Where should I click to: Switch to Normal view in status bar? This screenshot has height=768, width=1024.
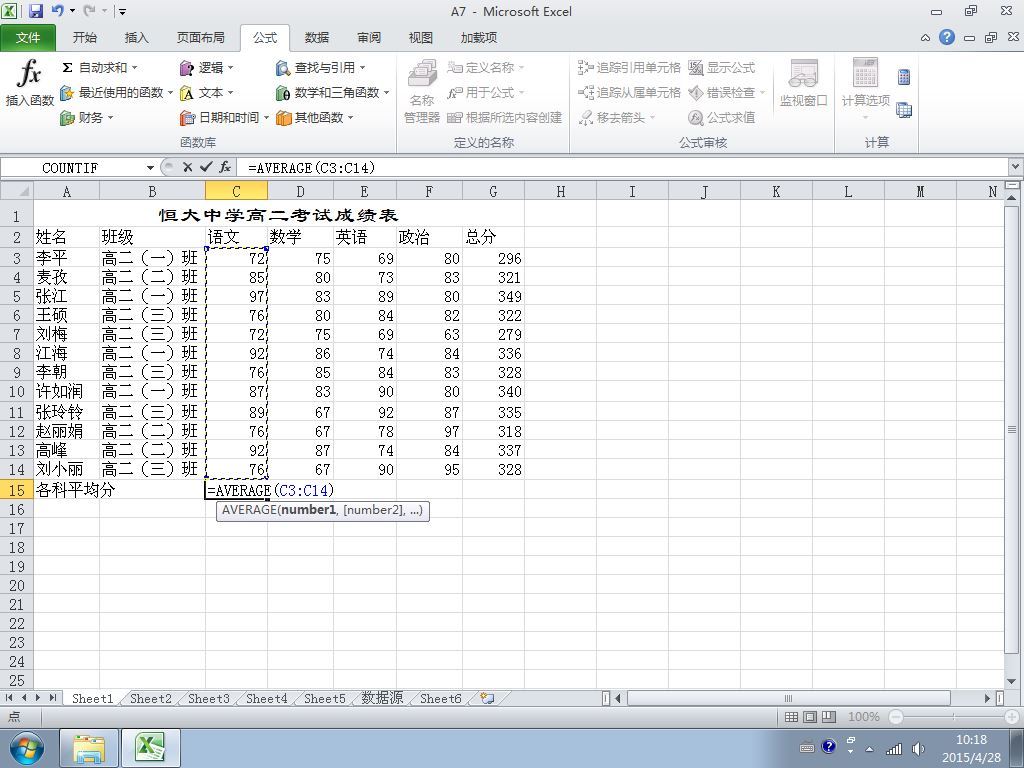coord(791,717)
